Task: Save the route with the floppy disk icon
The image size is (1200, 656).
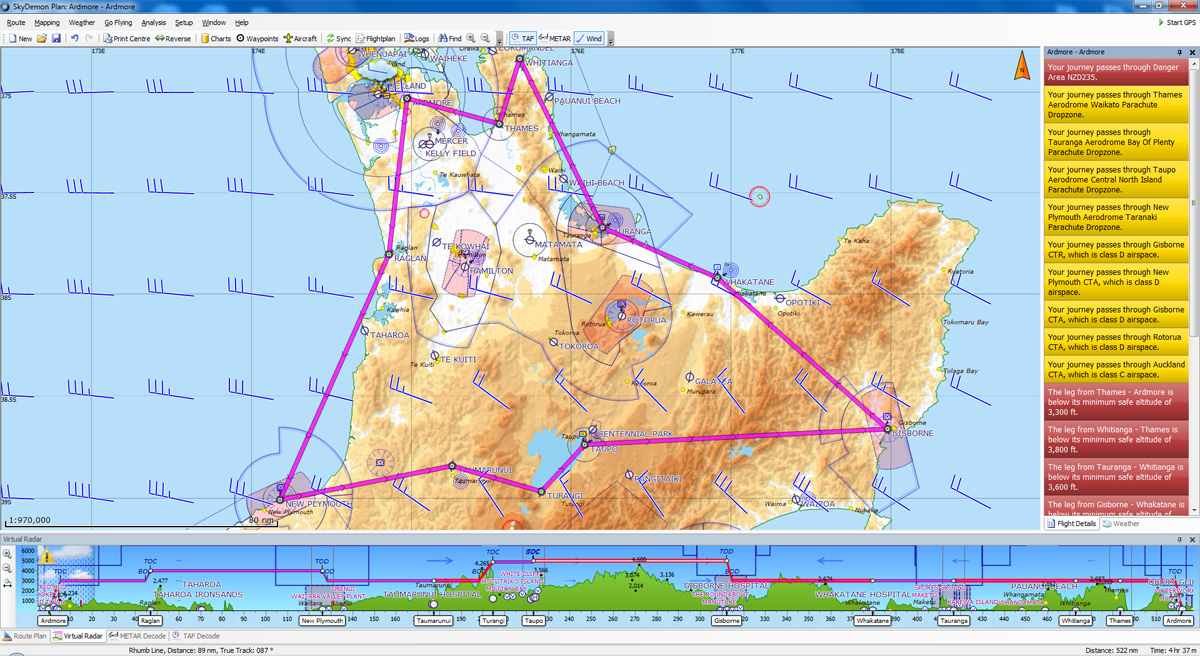Action: pos(56,38)
